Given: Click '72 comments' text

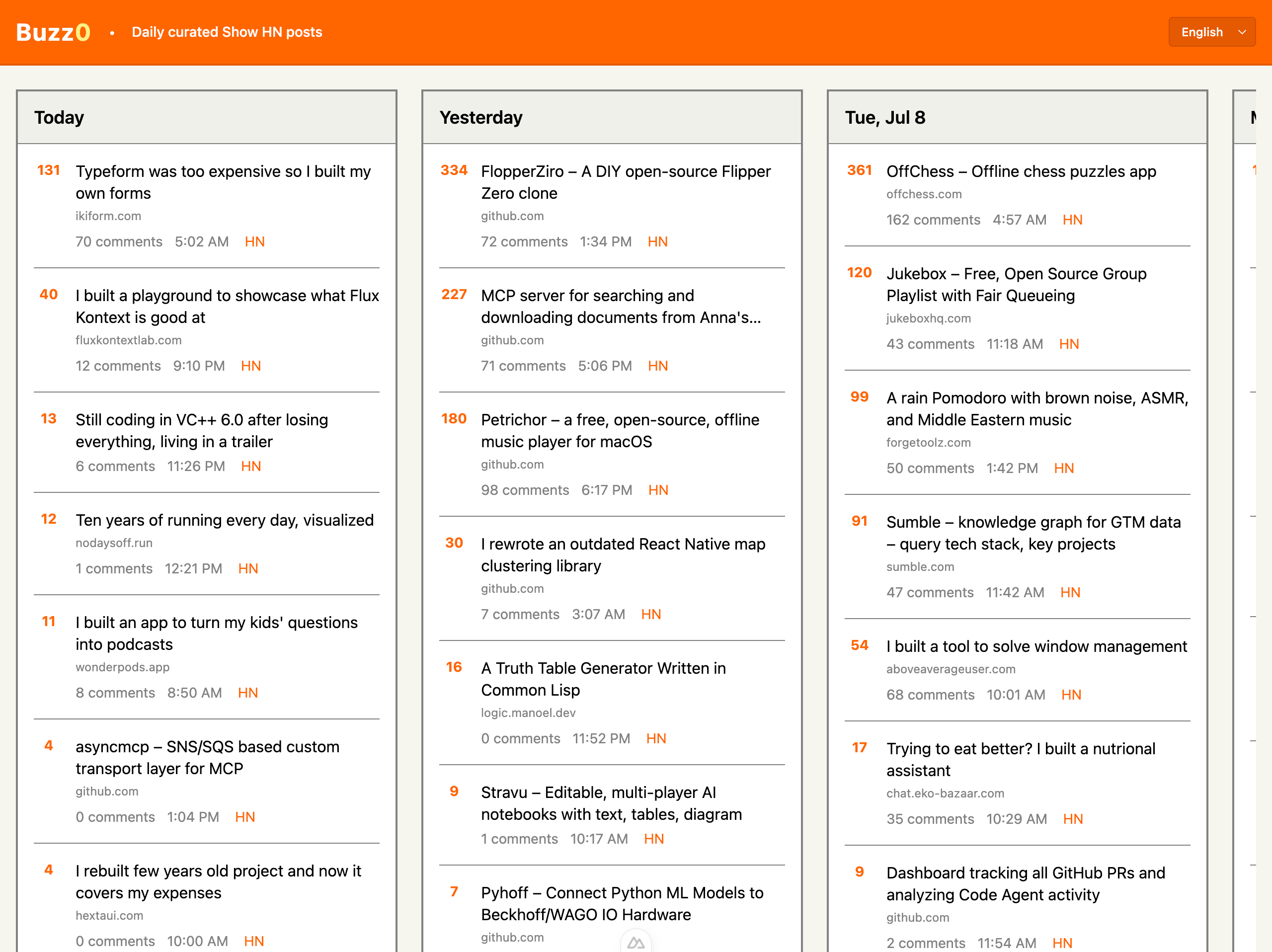Looking at the screenshot, I should (524, 242).
